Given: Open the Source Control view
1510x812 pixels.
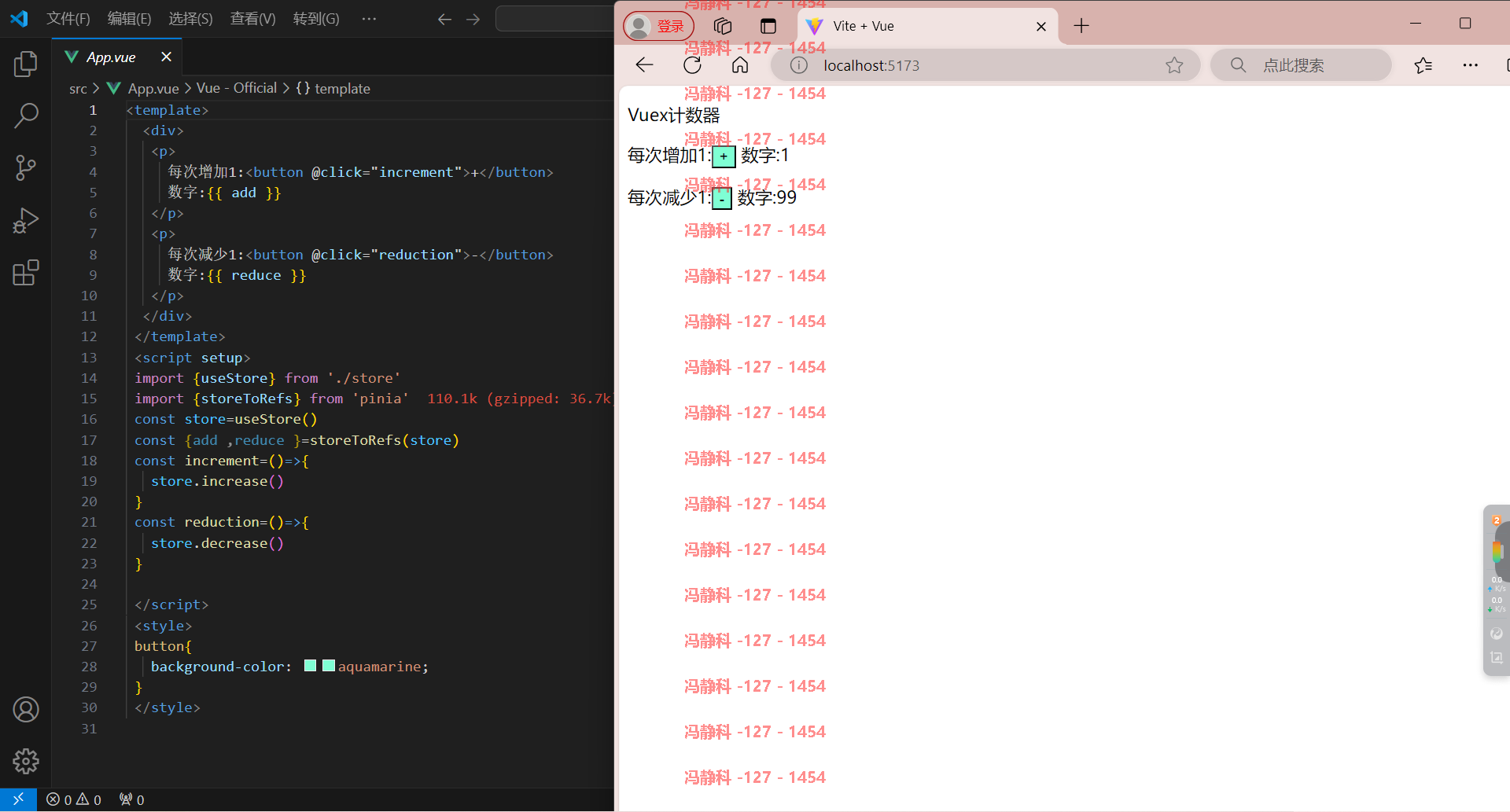Looking at the screenshot, I should click(26, 167).
